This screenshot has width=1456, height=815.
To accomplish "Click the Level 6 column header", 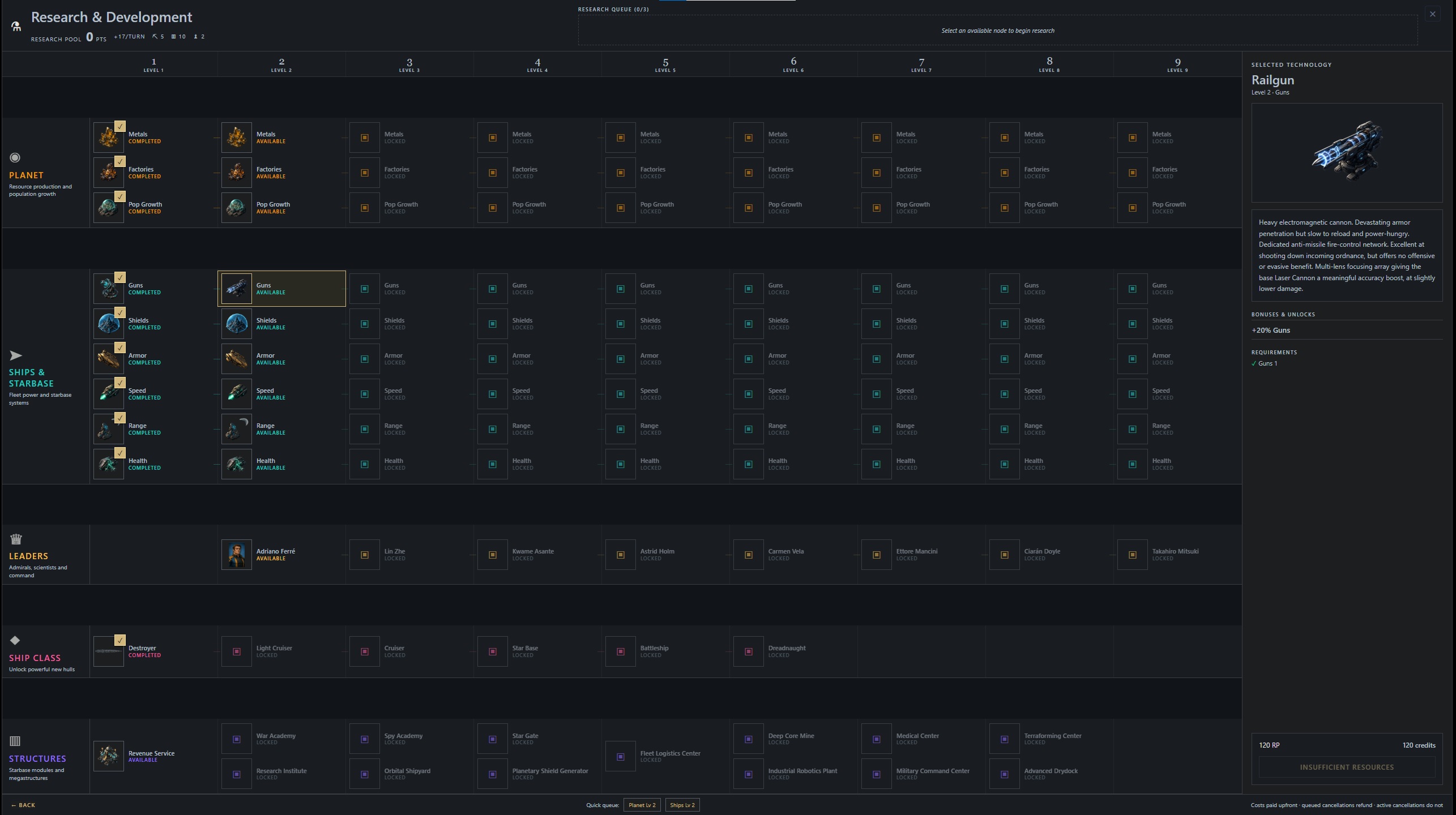I will point(793,65).
